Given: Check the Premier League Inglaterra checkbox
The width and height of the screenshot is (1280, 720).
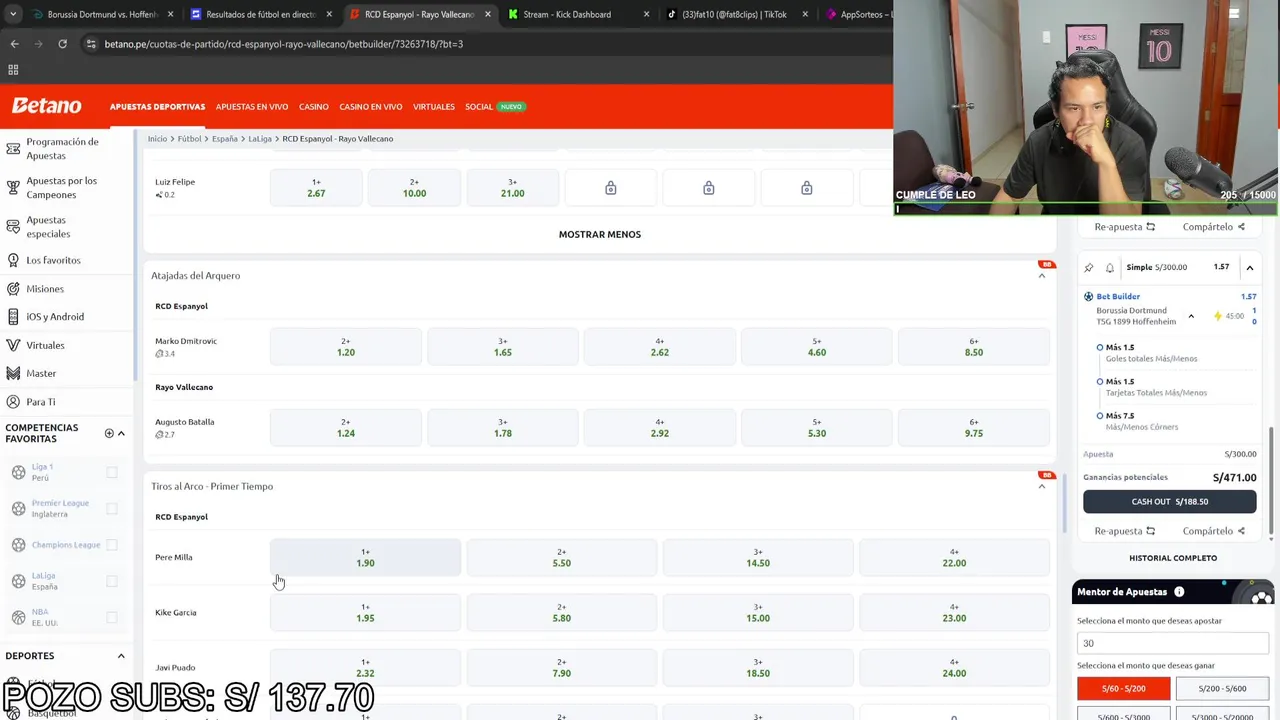Looking at the screenshot, I should click(x=112, y=508).
